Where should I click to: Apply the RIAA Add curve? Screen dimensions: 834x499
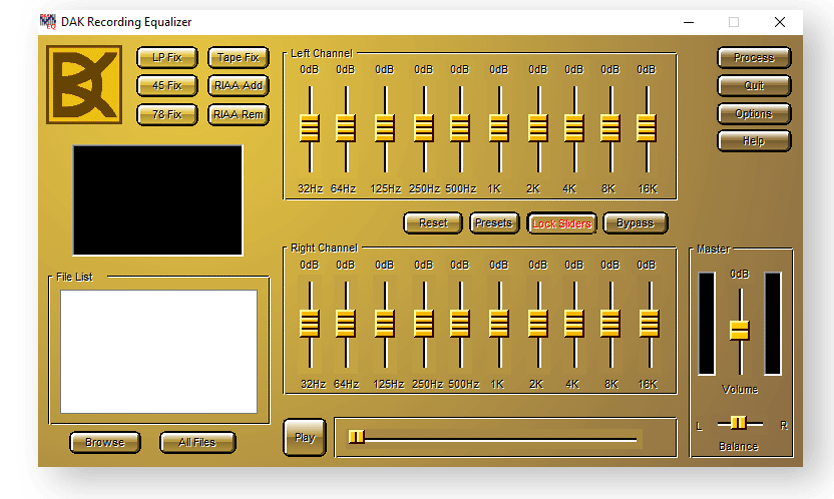click(x=238, y=86)
